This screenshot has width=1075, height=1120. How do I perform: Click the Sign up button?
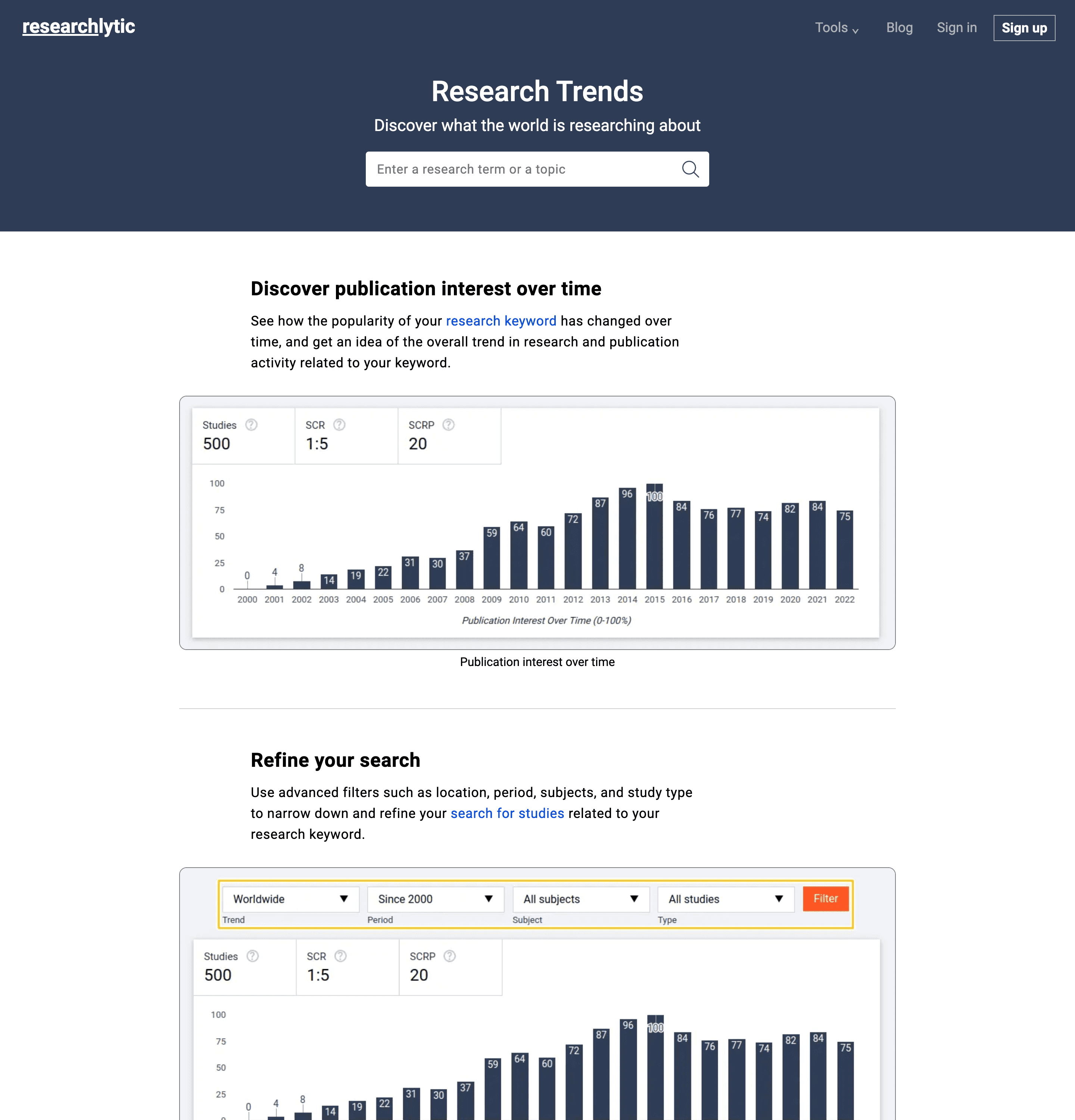click(1024, 27)
